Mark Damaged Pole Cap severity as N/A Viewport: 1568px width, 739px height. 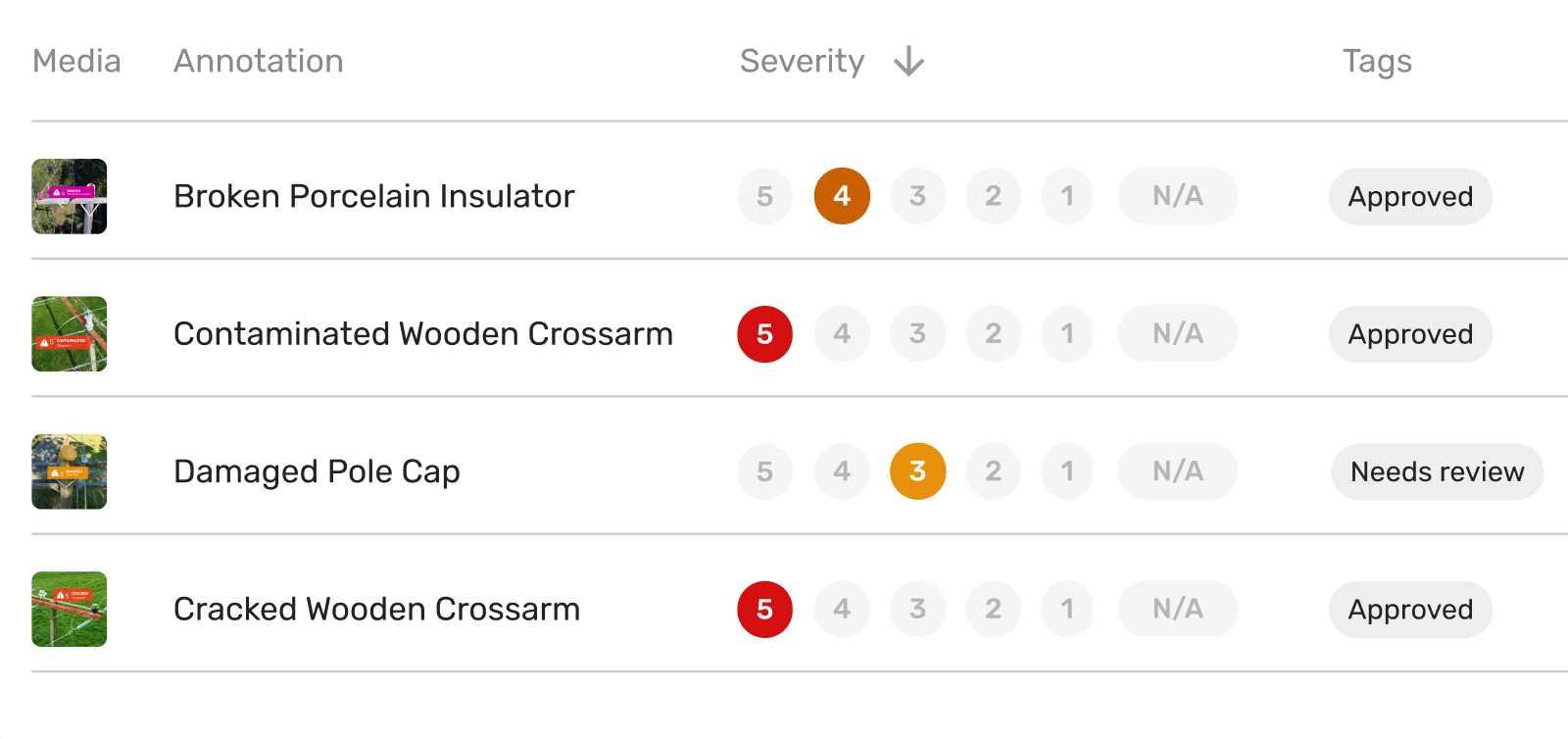click(x=1177, y=471)
